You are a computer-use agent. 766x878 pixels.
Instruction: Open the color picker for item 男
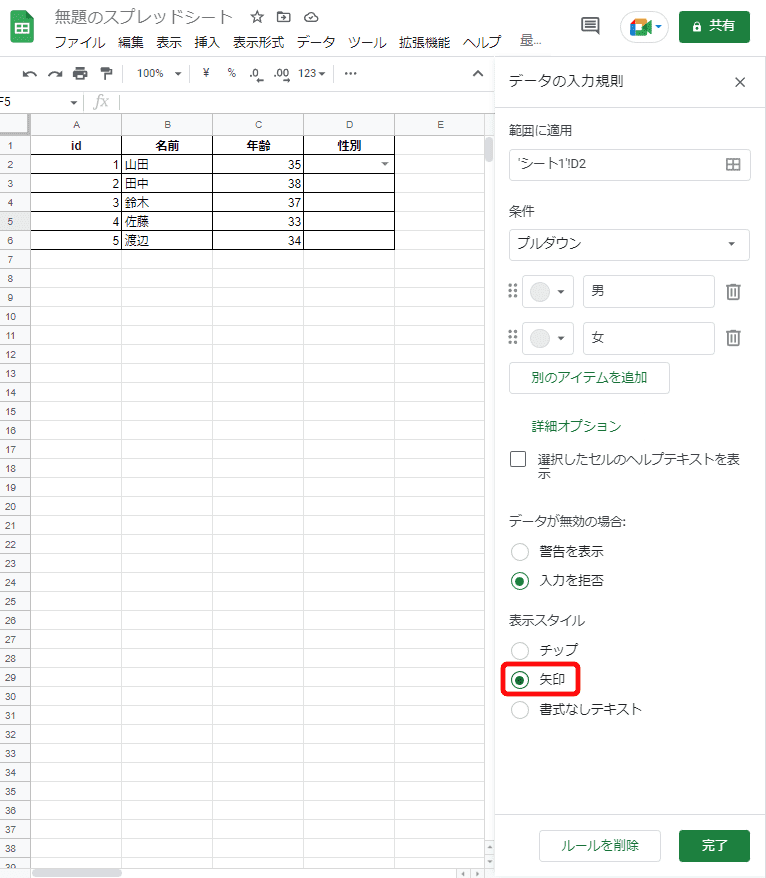548,291
